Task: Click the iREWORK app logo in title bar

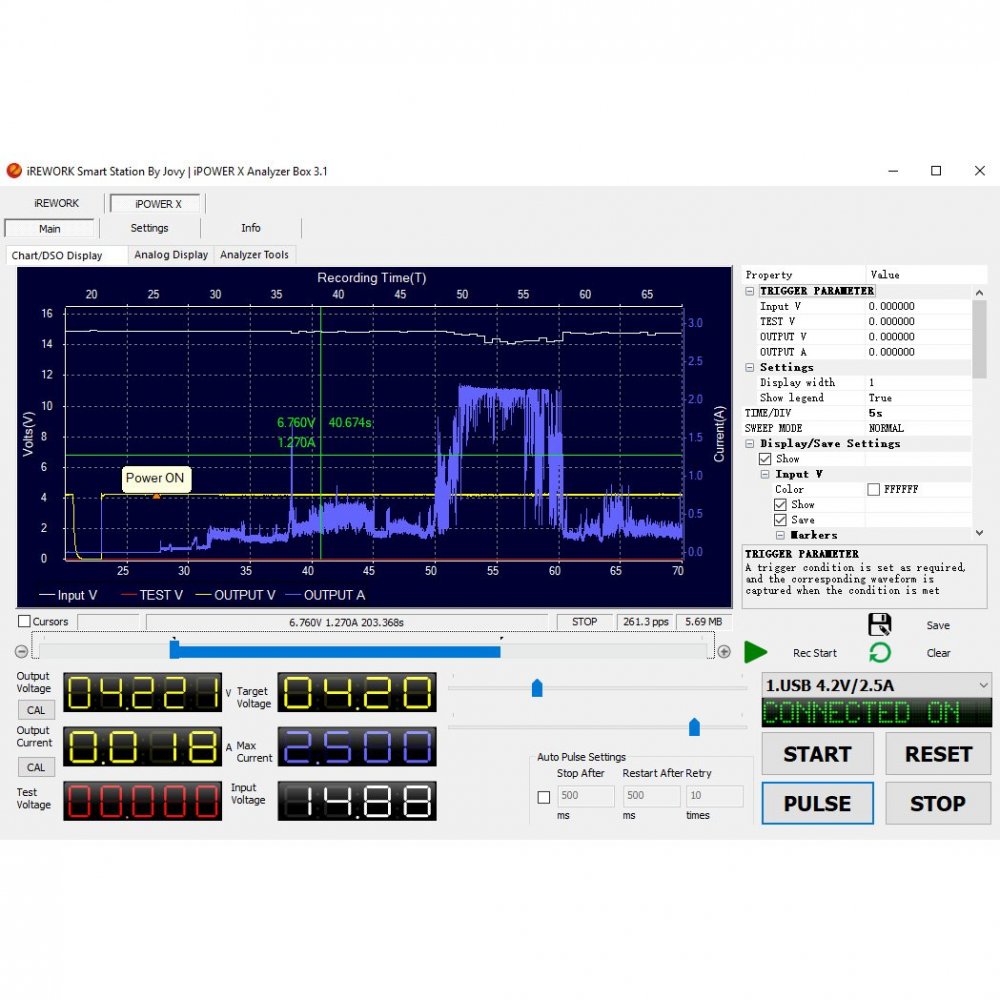Action: tap(14, 171)
